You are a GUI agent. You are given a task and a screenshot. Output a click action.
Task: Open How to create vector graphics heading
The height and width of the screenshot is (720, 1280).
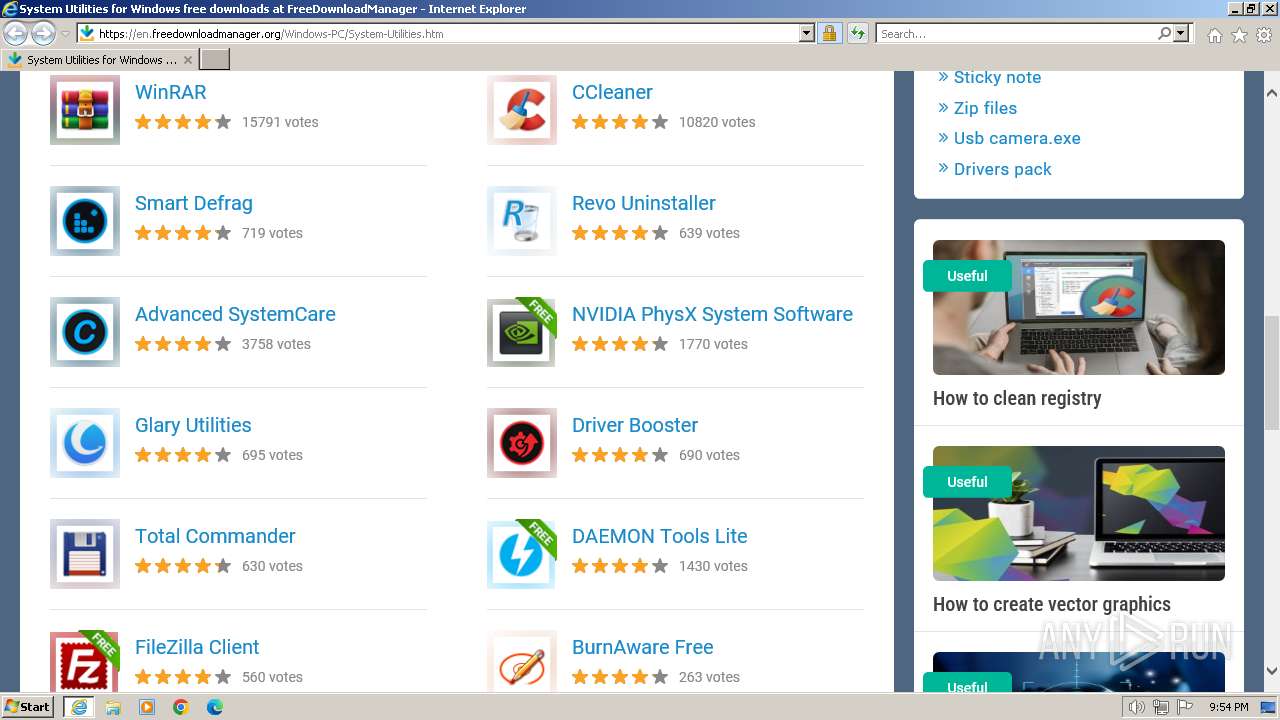1052,604
